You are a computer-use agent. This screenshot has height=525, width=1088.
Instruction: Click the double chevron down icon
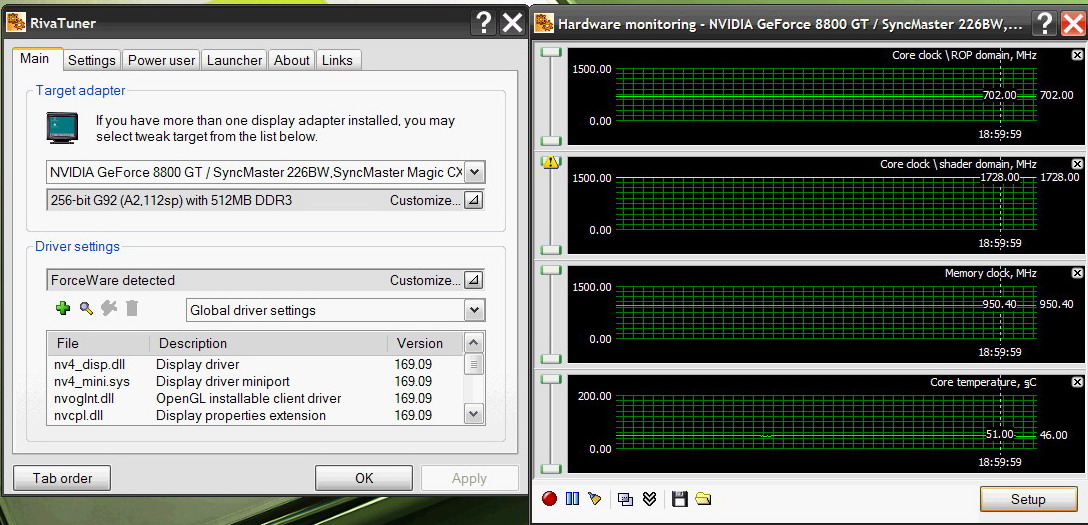[649, 499]
